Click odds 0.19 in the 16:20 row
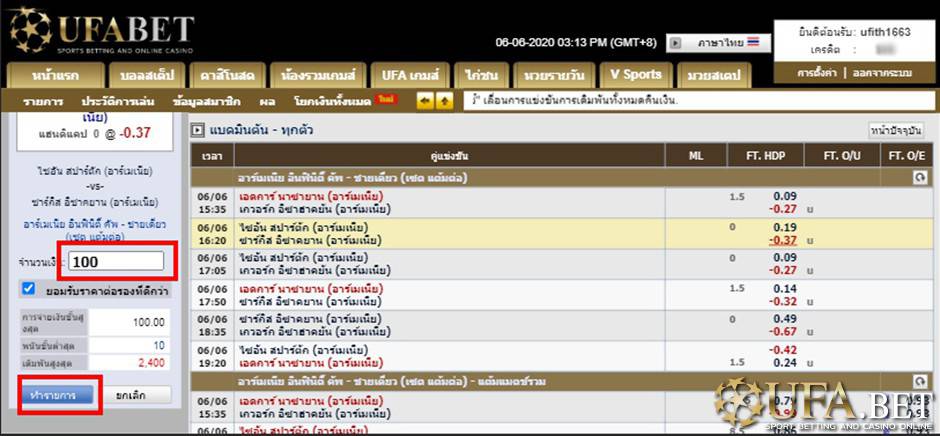This screenshot has width=940, height=436. 785,227
